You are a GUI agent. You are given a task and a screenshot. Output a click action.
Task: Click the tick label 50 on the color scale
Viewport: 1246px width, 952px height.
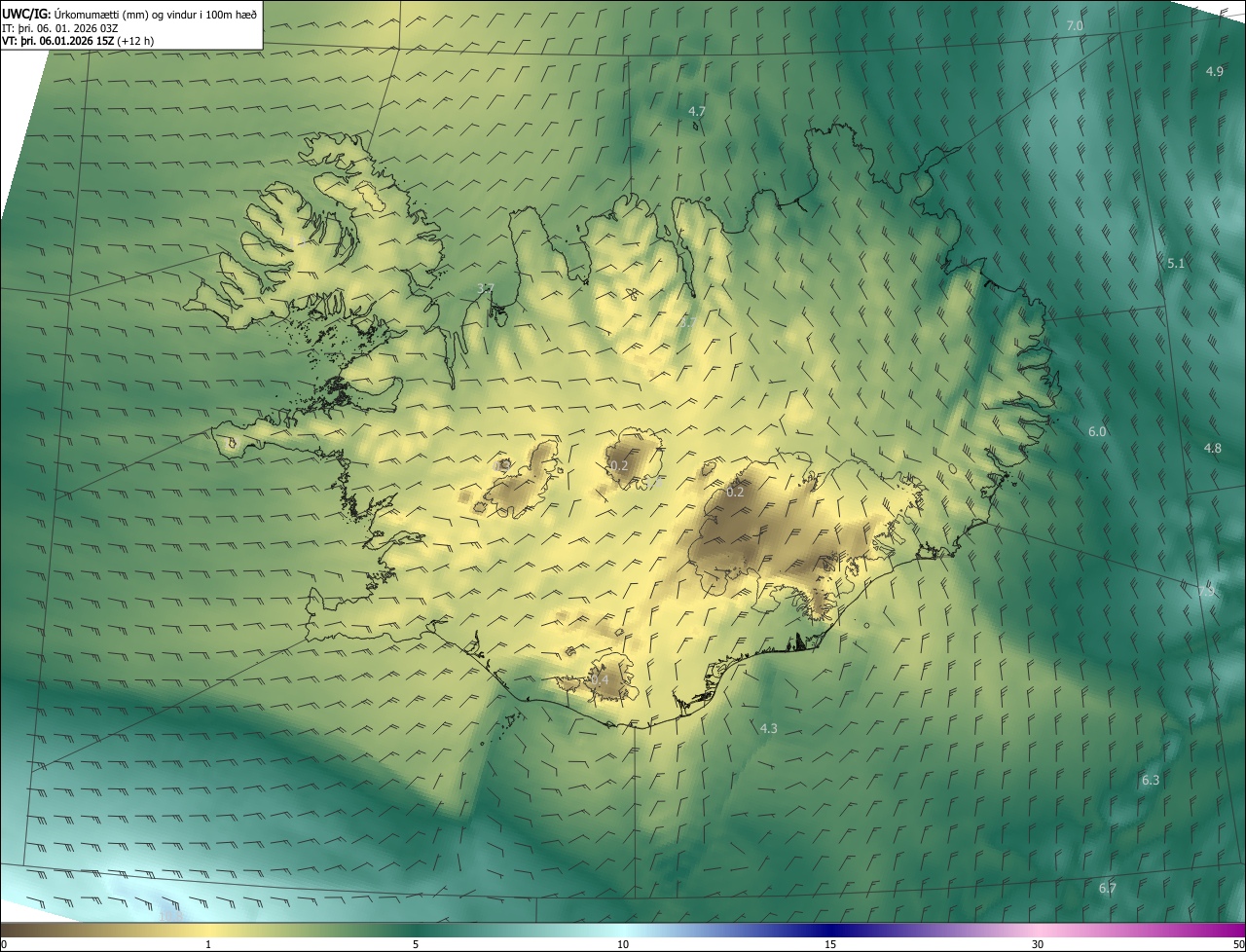click(1238, 945)
